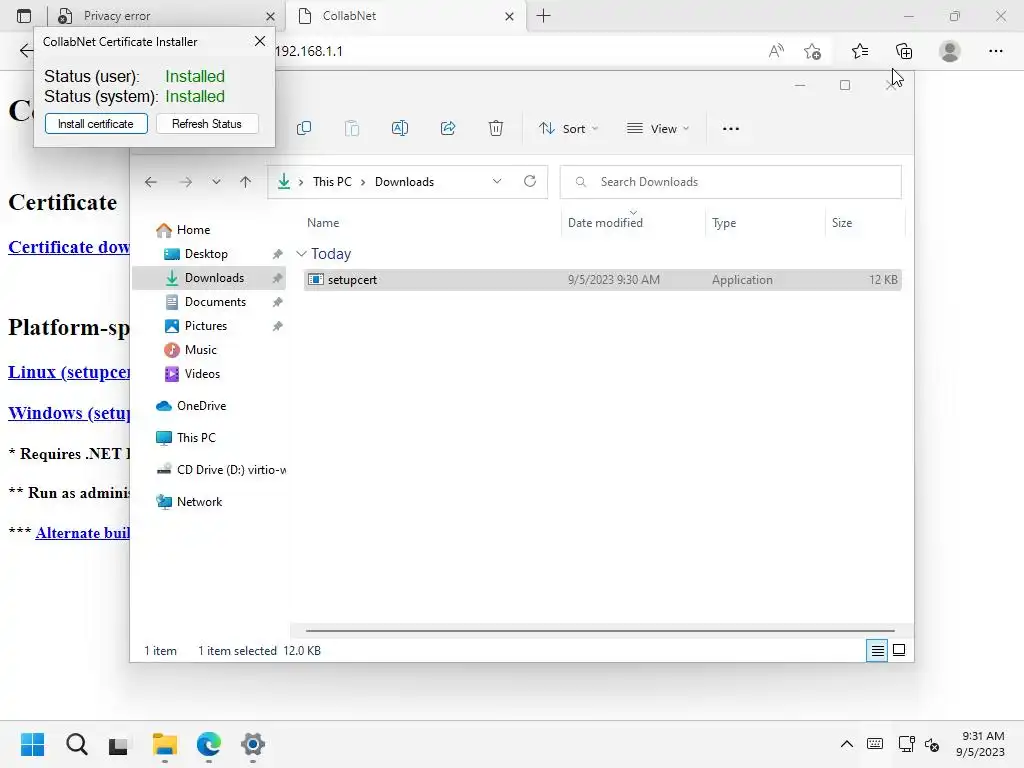Close the CollabNet browser tab
The height and width of the screenshot is (768, 1024).
[509, 16]
